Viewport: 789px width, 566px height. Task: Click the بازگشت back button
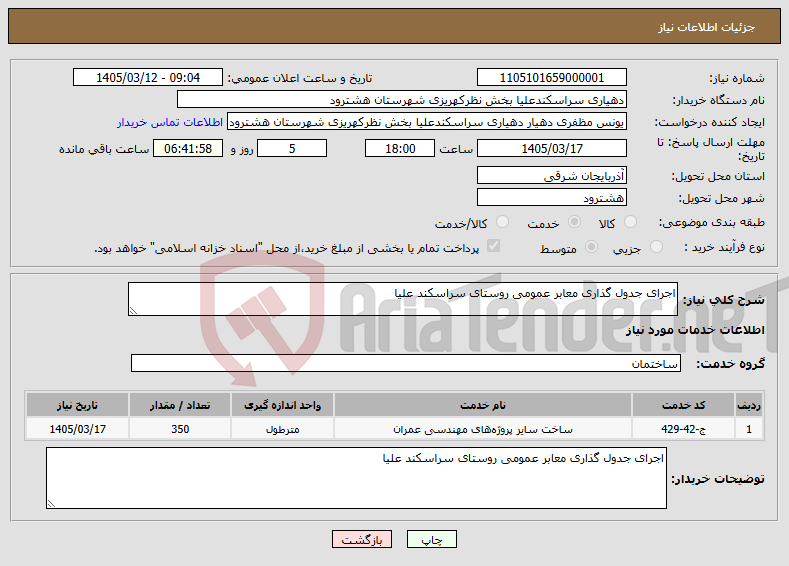(x=362, y=539)
